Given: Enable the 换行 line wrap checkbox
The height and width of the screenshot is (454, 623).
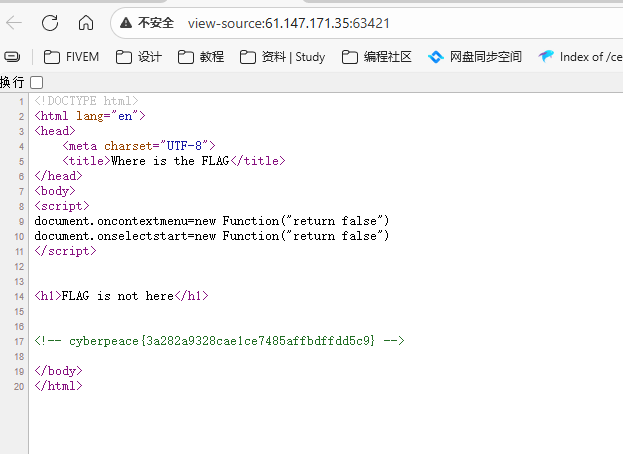Looking at the screenshot, I should point(37,82).
